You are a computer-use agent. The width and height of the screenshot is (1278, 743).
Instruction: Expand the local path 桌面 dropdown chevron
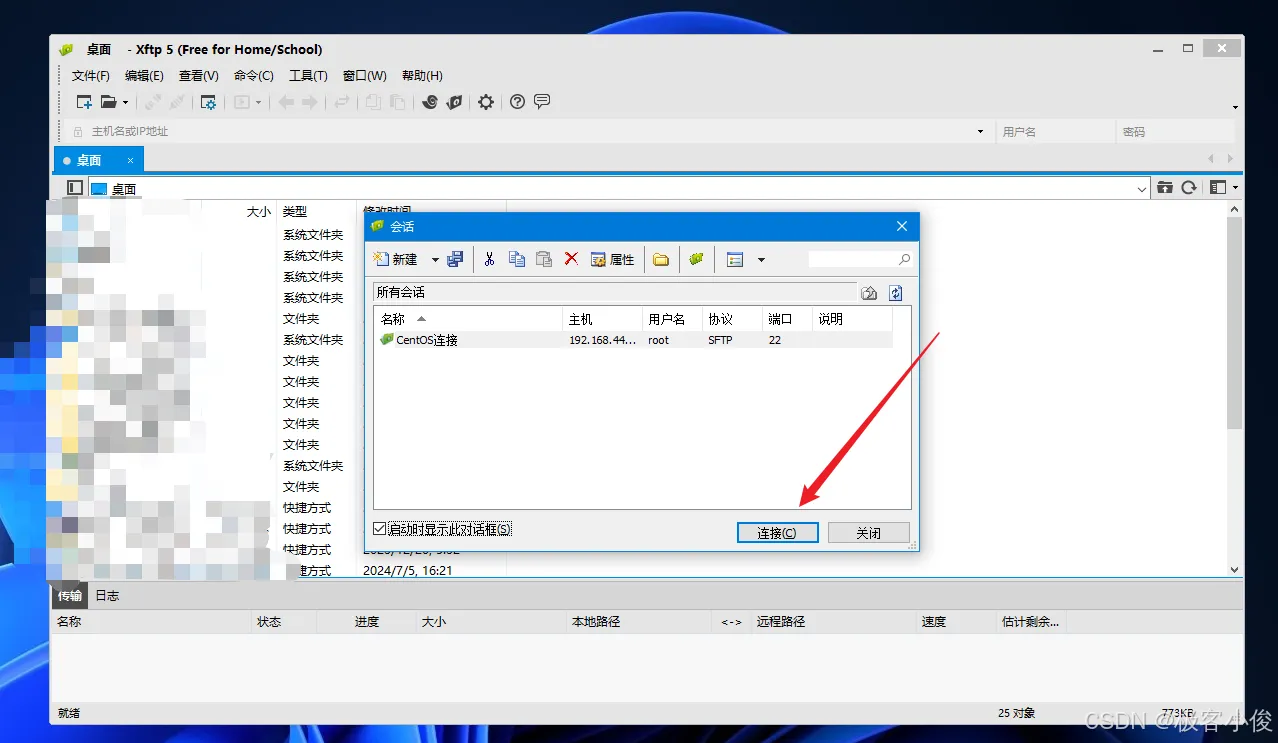[1142, 188]
